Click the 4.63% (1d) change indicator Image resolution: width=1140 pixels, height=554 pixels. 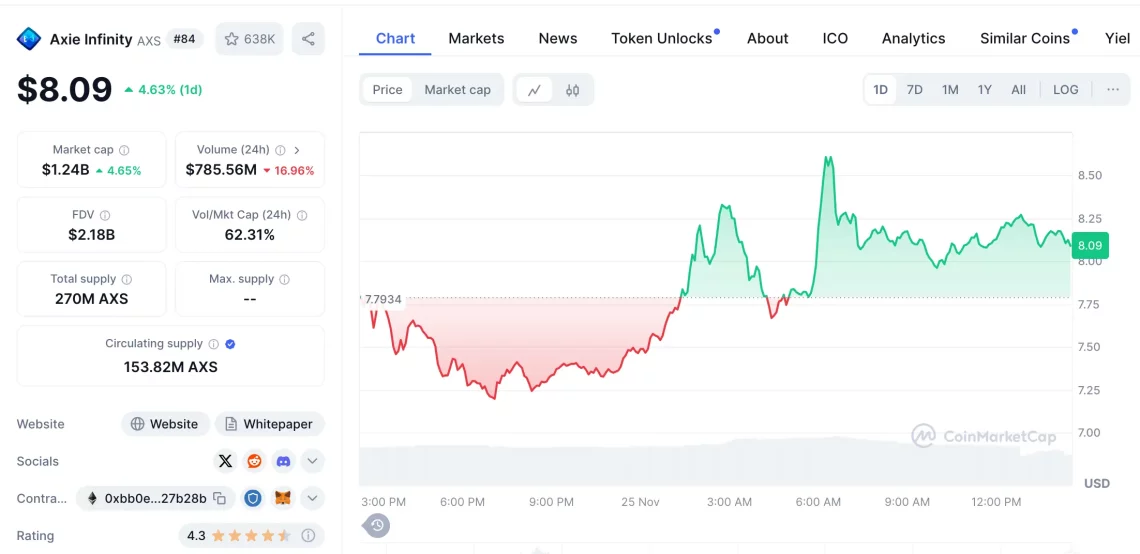coord(163,90)
